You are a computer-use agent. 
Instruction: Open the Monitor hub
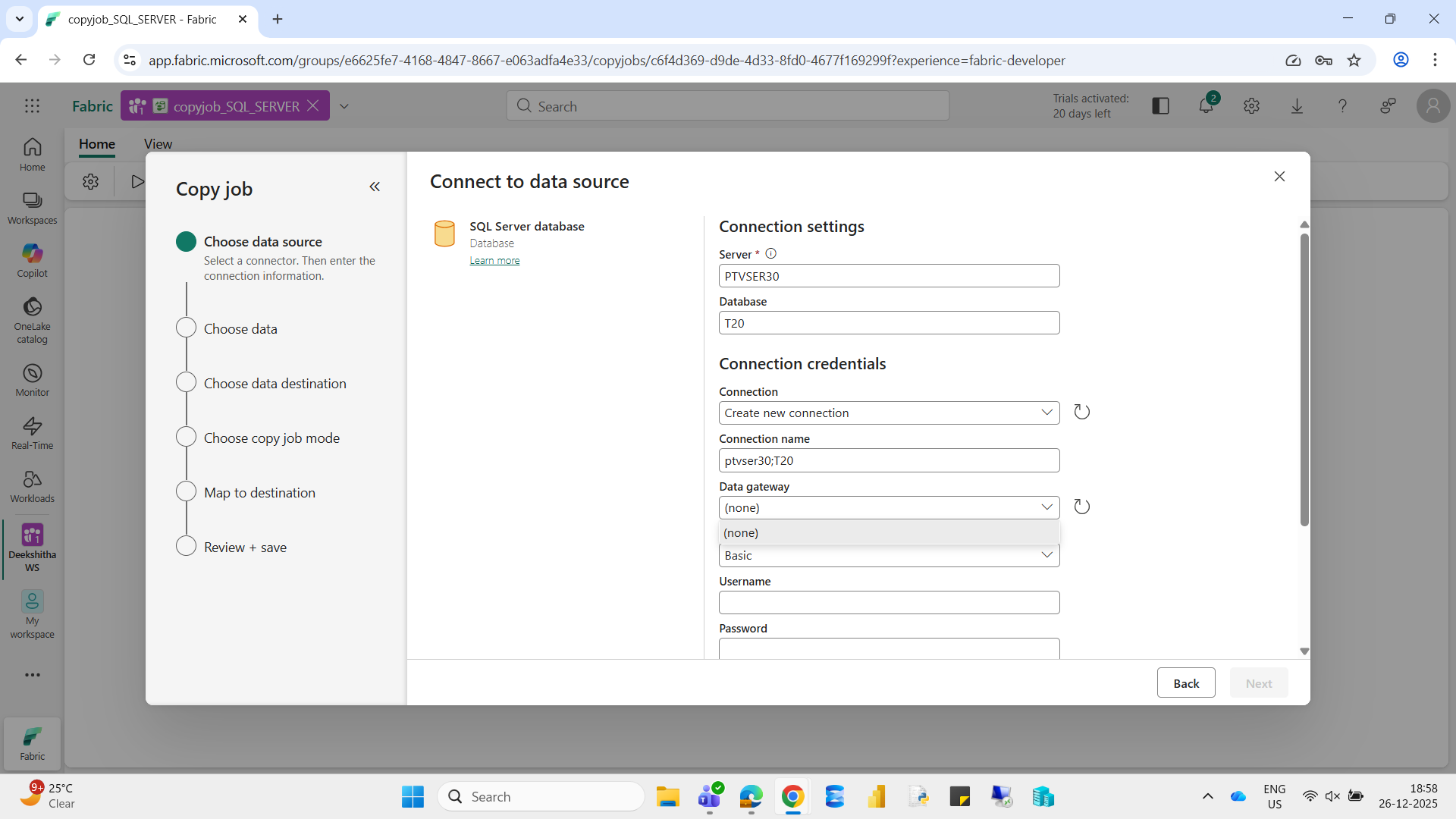32,380
